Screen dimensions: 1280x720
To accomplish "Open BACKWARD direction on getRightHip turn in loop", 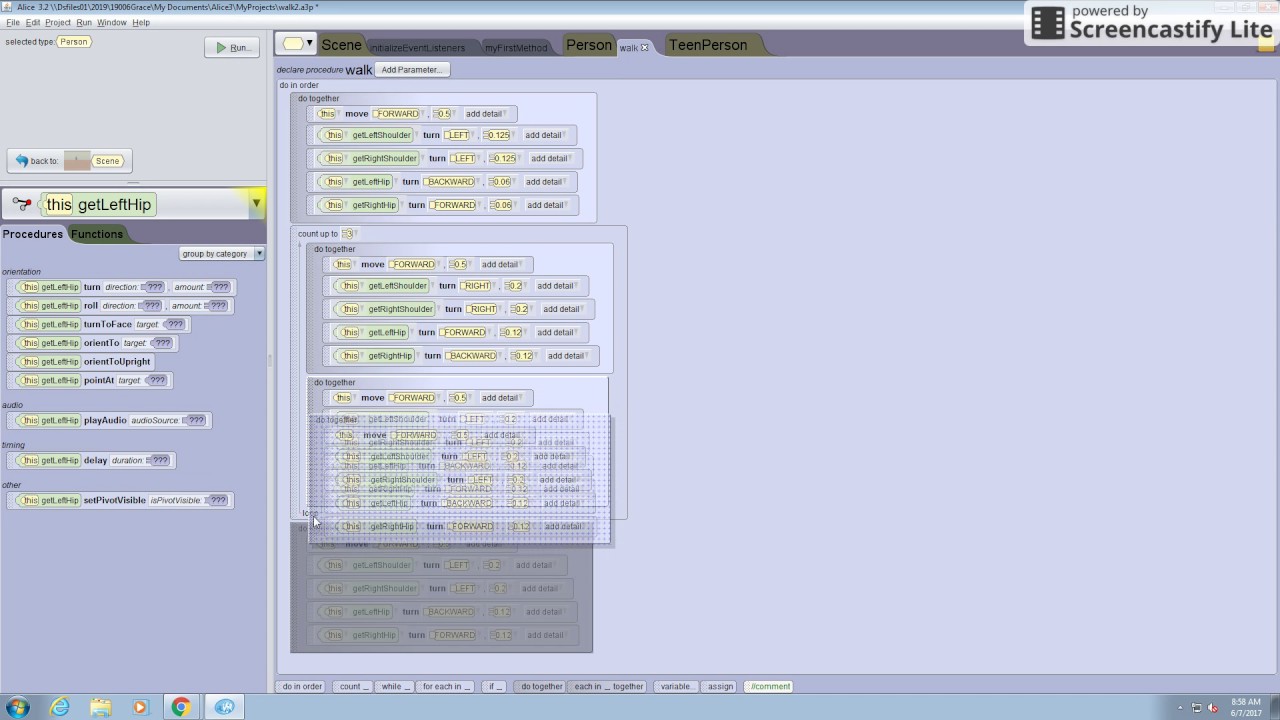I will pos(473,356).
